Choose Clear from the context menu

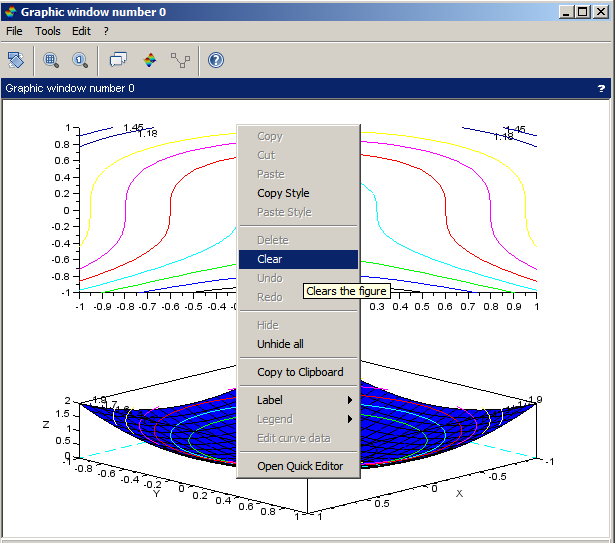tap(270, 259)
